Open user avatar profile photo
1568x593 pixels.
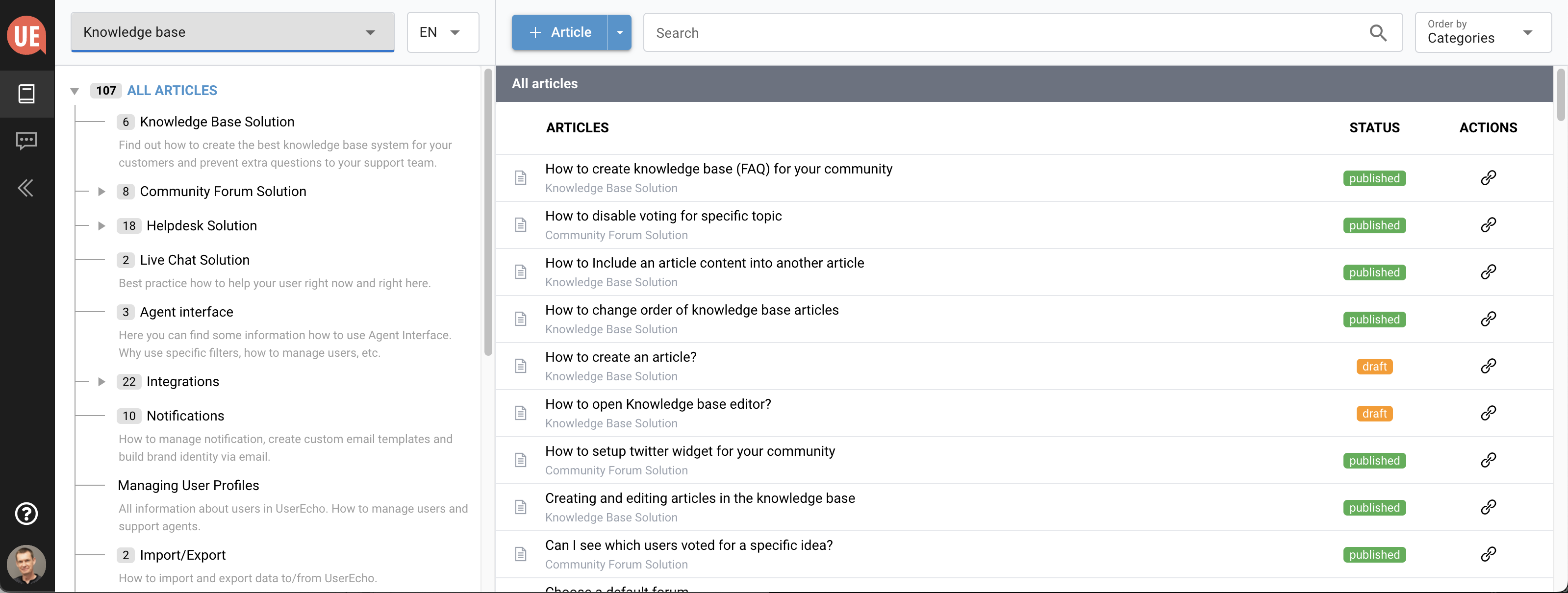[x=26, y=564]
